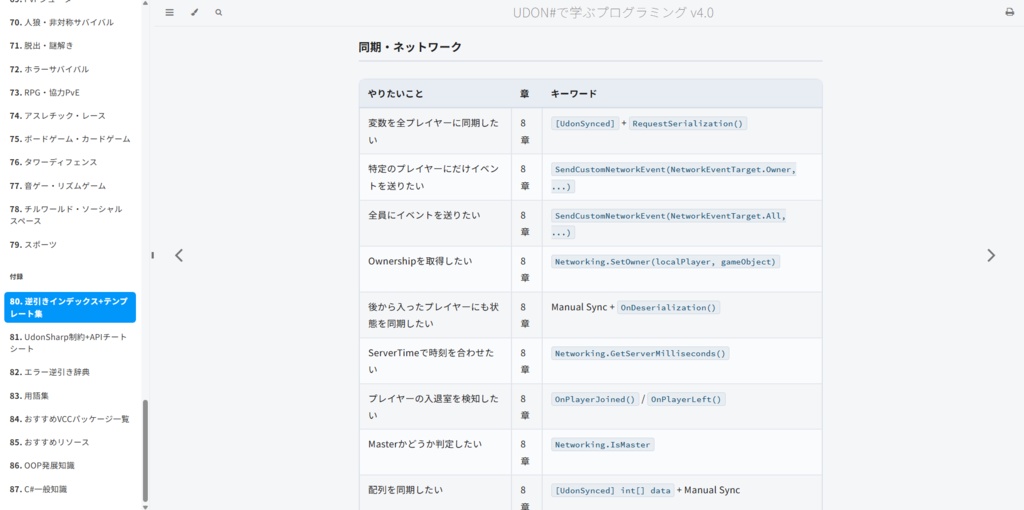This screenshot has height=510, width=1024.
Task: Open the theme picker brush icon
Action: coord(194,12)
